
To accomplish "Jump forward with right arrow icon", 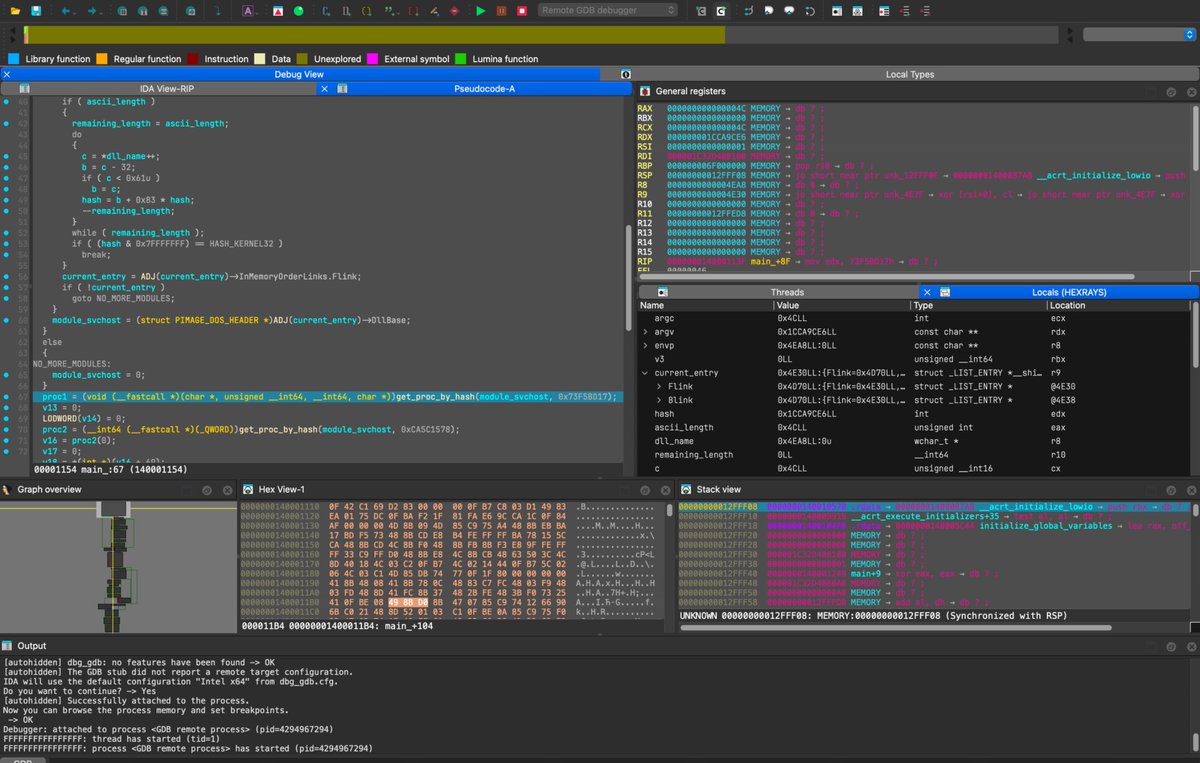I will coord(92,11).
